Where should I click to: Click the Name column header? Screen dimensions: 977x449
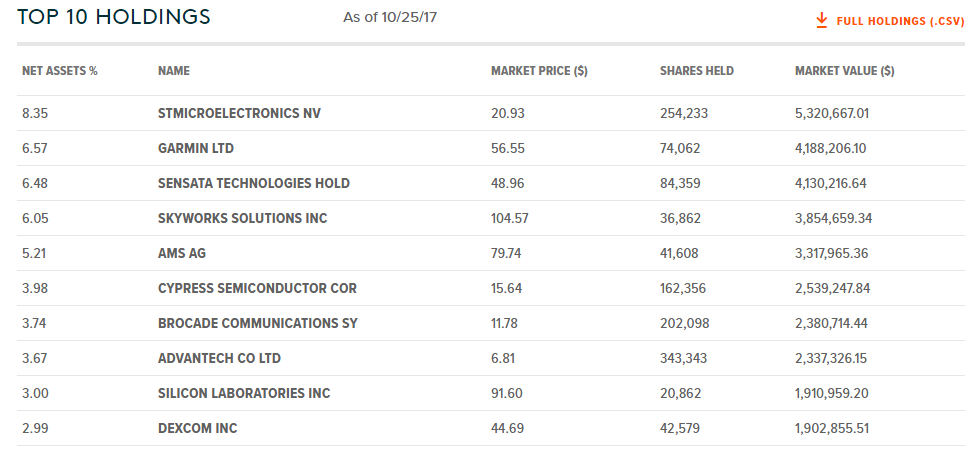(174, 71)
